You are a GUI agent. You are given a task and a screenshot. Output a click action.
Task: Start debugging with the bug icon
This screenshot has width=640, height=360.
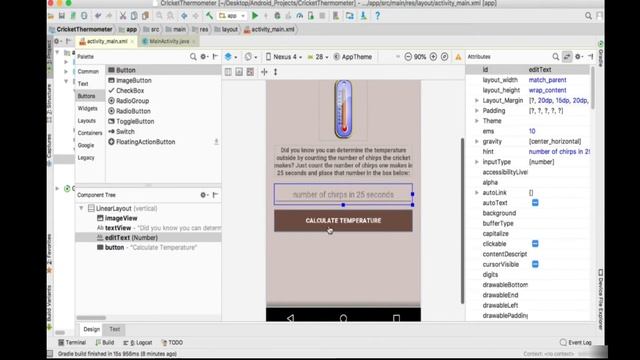click(x=277, y=16)
